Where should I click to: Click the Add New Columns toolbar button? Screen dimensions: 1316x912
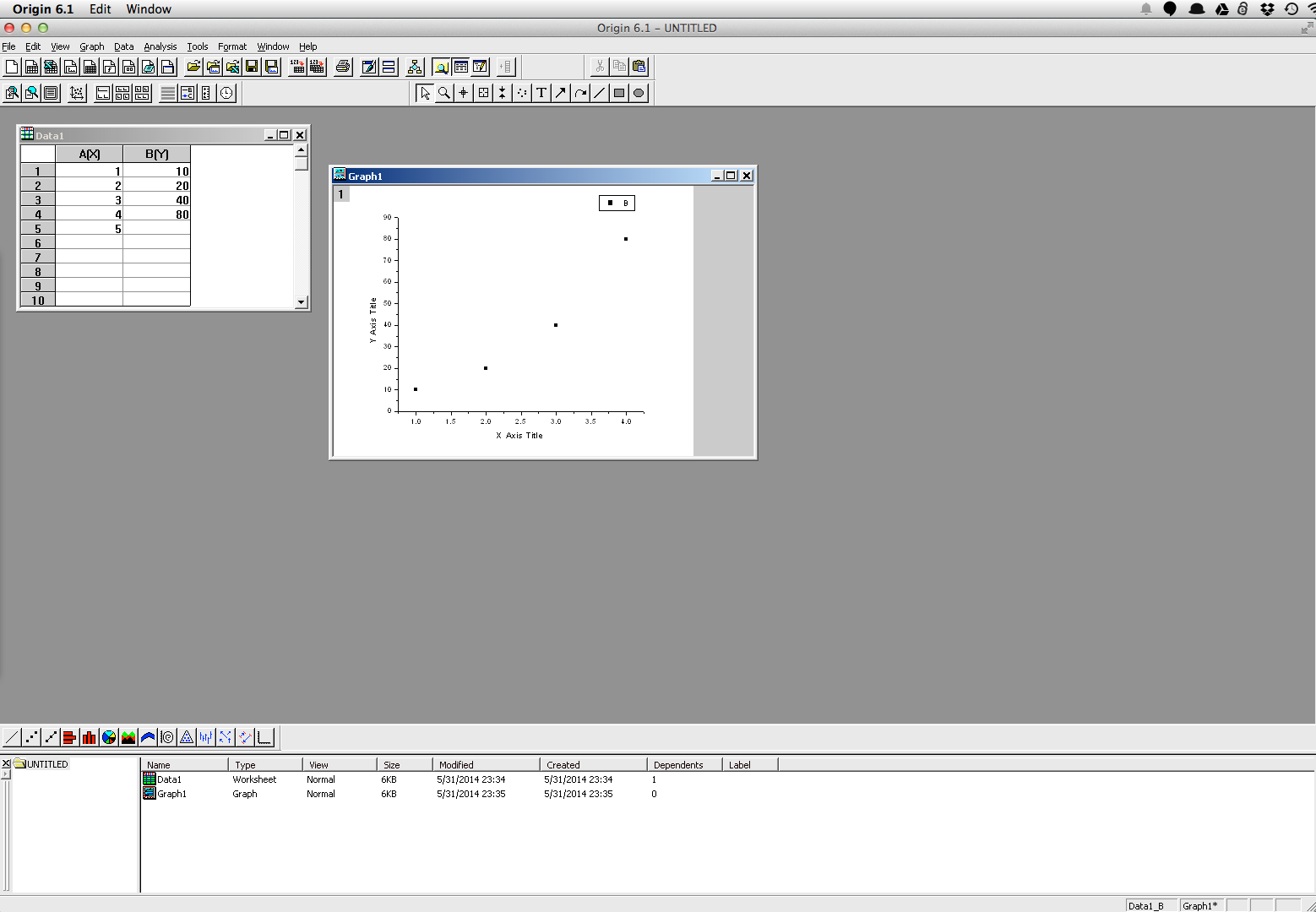tap(506, 67)
